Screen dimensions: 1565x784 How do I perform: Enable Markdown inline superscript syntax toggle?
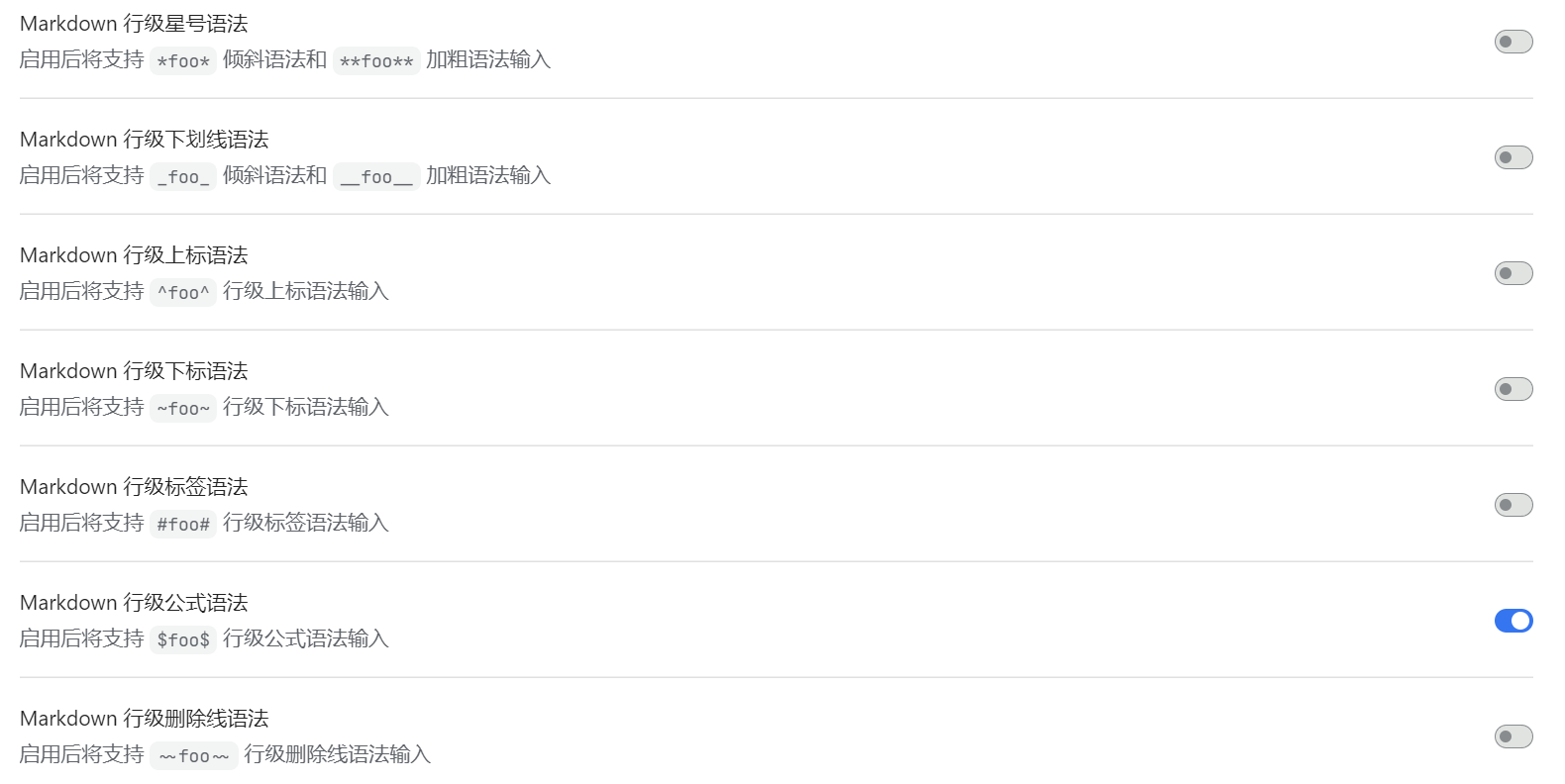tap(1513, 273)
